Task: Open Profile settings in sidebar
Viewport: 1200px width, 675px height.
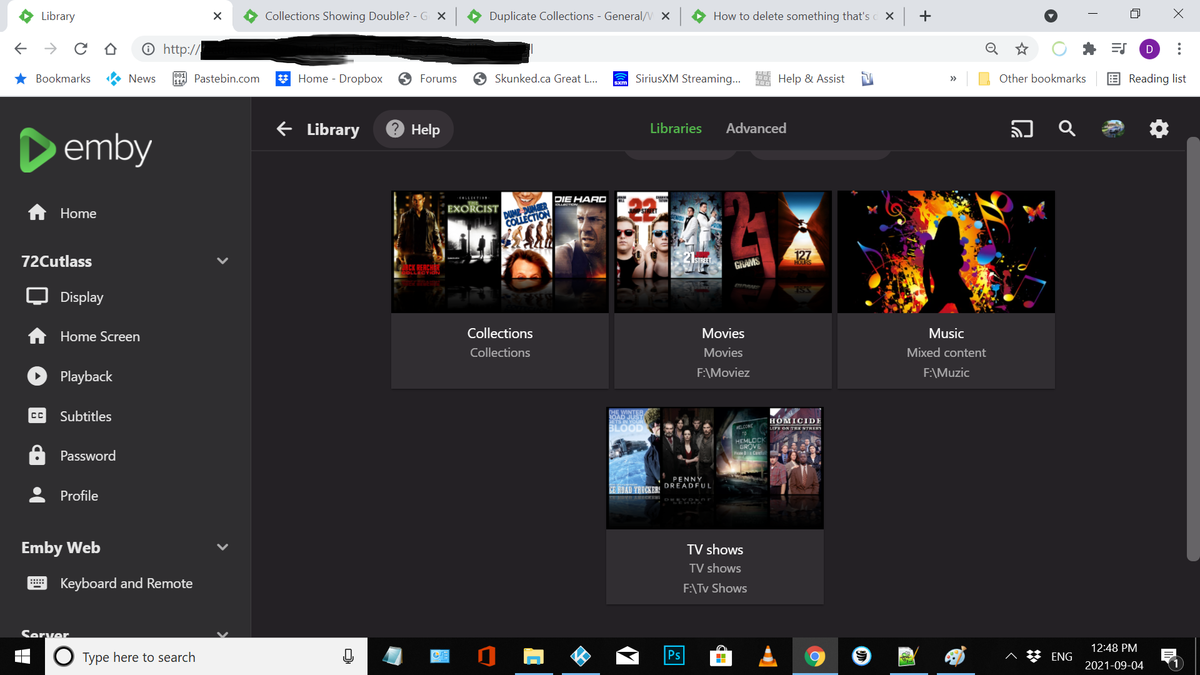Action: [x=62, y=496]
